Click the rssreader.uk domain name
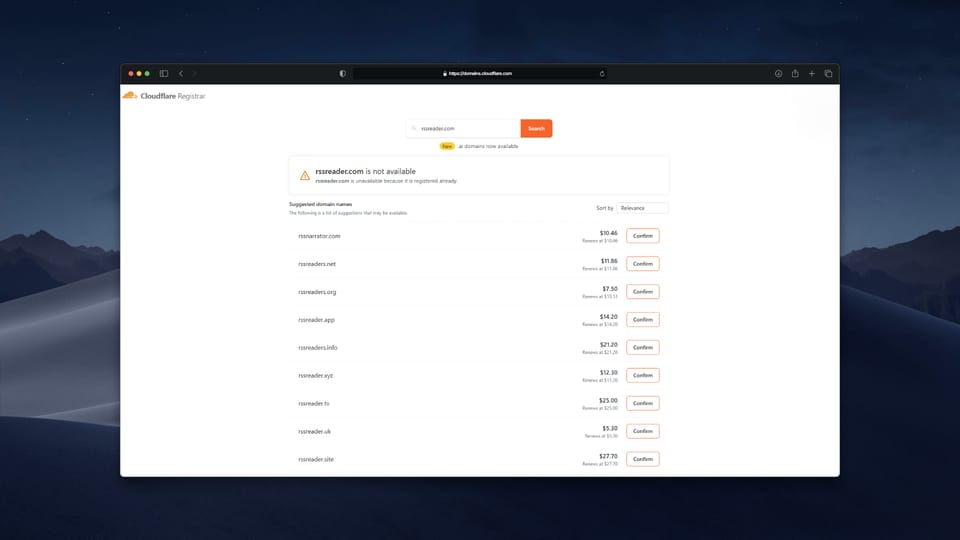This screenshot has width=960, height=540. [x=314, y=432]
